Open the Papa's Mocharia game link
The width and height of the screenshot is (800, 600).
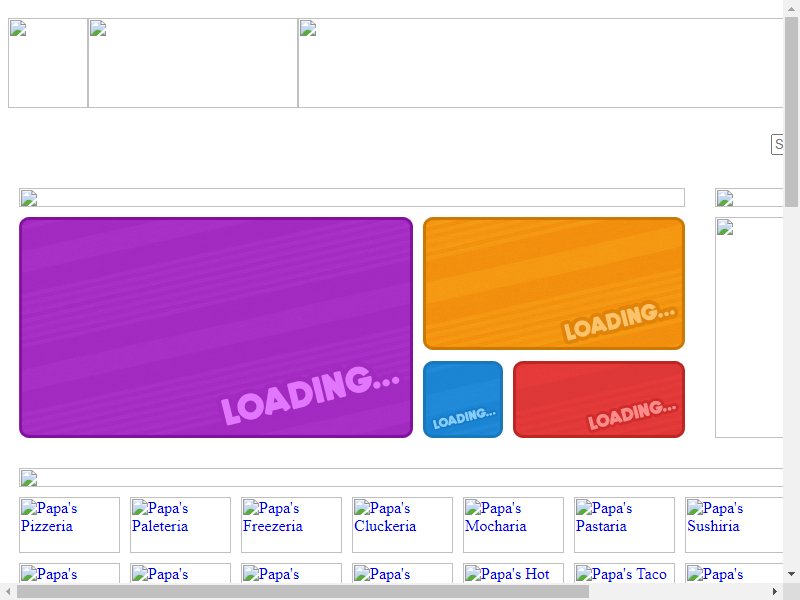tap(513, 525)
